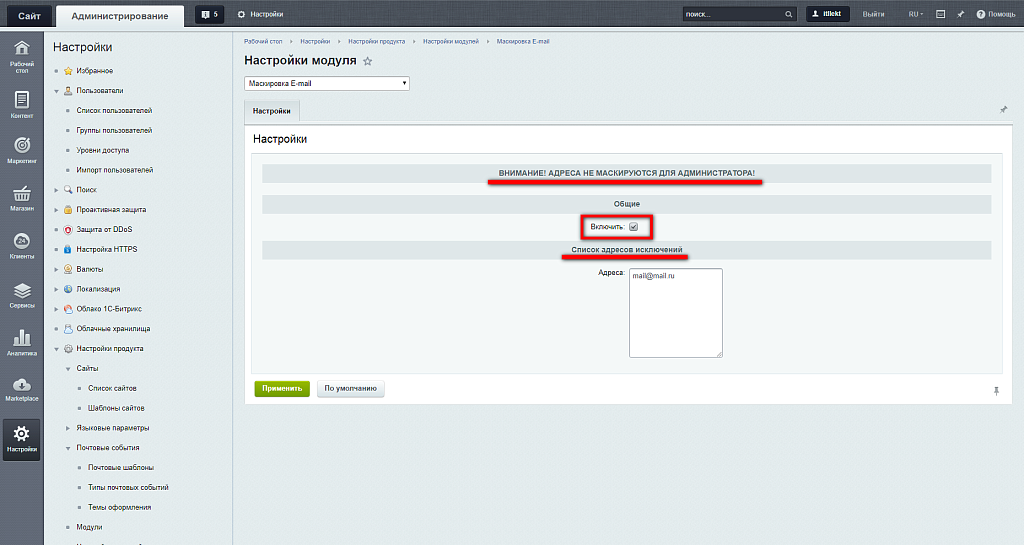This screenshot has width=1024, height=545.
Task: Switch to the Сайт tab
Action: 29,15
